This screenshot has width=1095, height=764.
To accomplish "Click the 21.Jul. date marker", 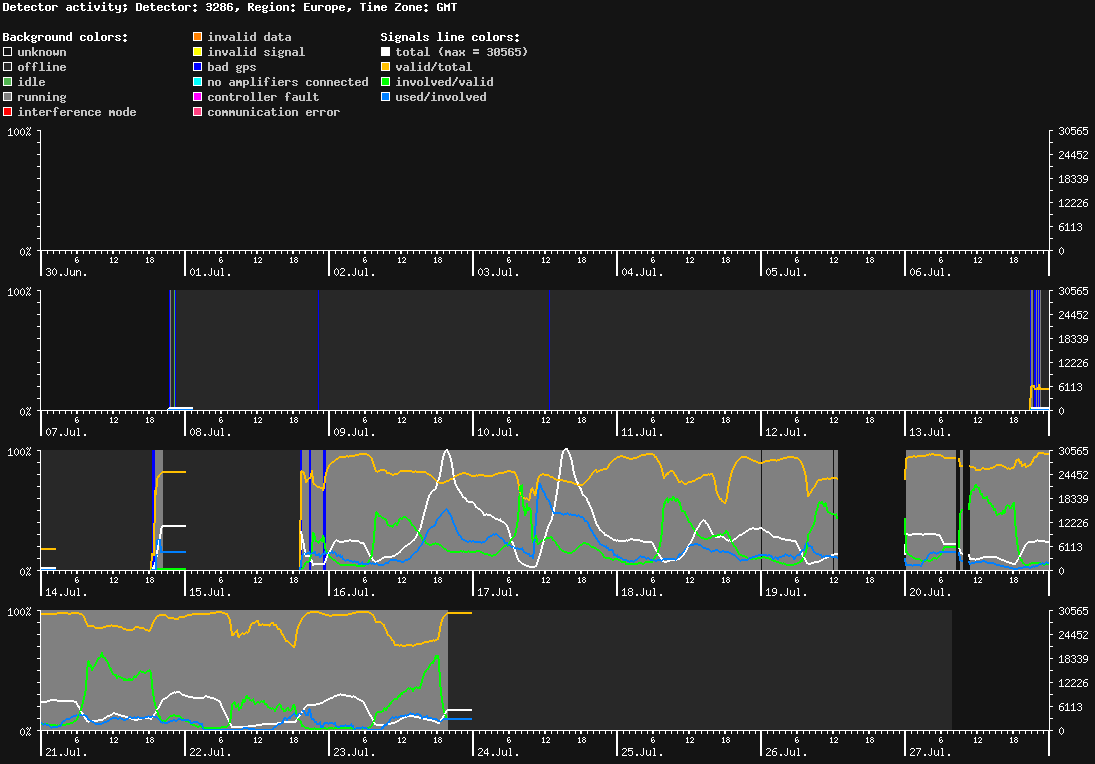I will tap(66, 752).
